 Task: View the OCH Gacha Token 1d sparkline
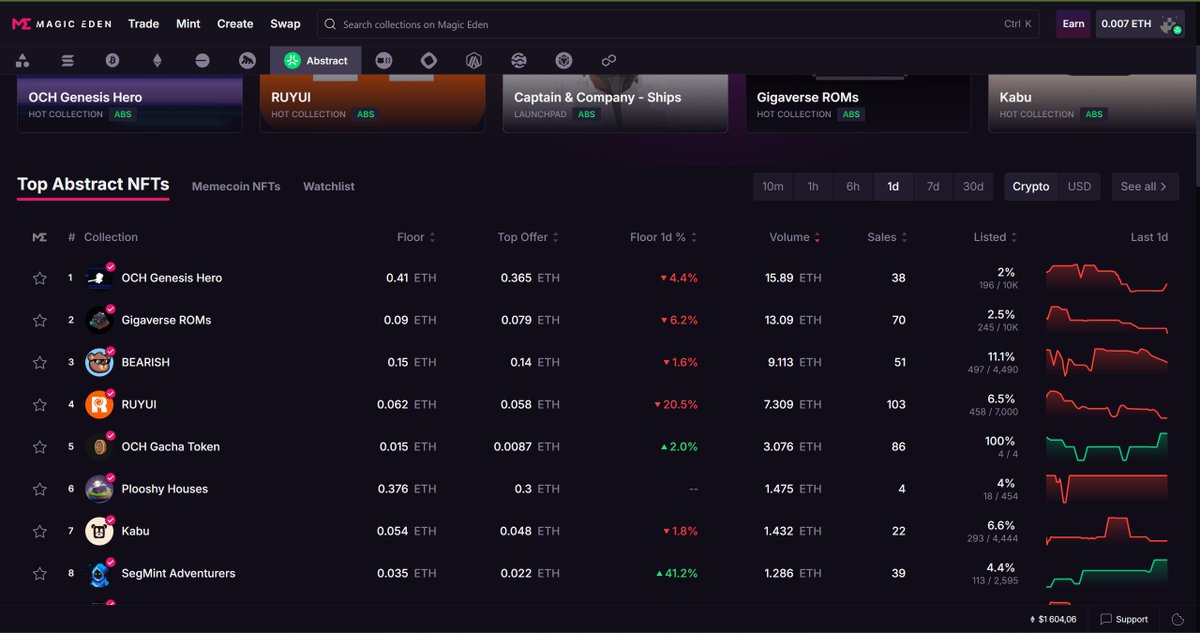[1107, 447]
